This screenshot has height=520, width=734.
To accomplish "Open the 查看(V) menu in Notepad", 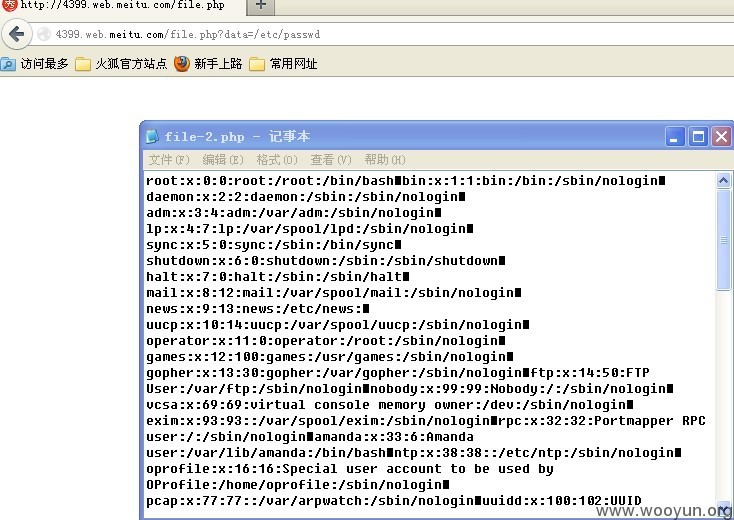I will click(330, 160).
